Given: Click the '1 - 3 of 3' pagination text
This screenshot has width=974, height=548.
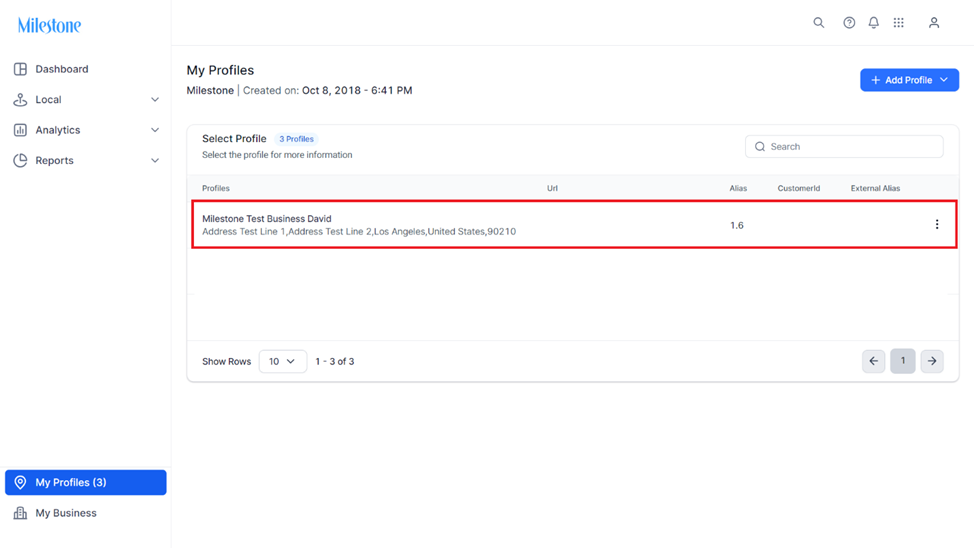Looking at the screenshot, I should tap(335, 362).
